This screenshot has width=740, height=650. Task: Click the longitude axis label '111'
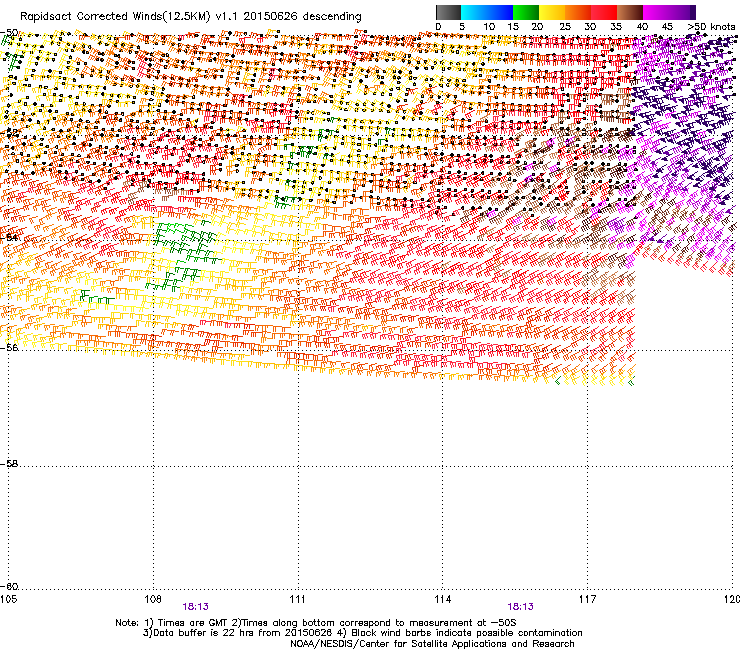297,599
